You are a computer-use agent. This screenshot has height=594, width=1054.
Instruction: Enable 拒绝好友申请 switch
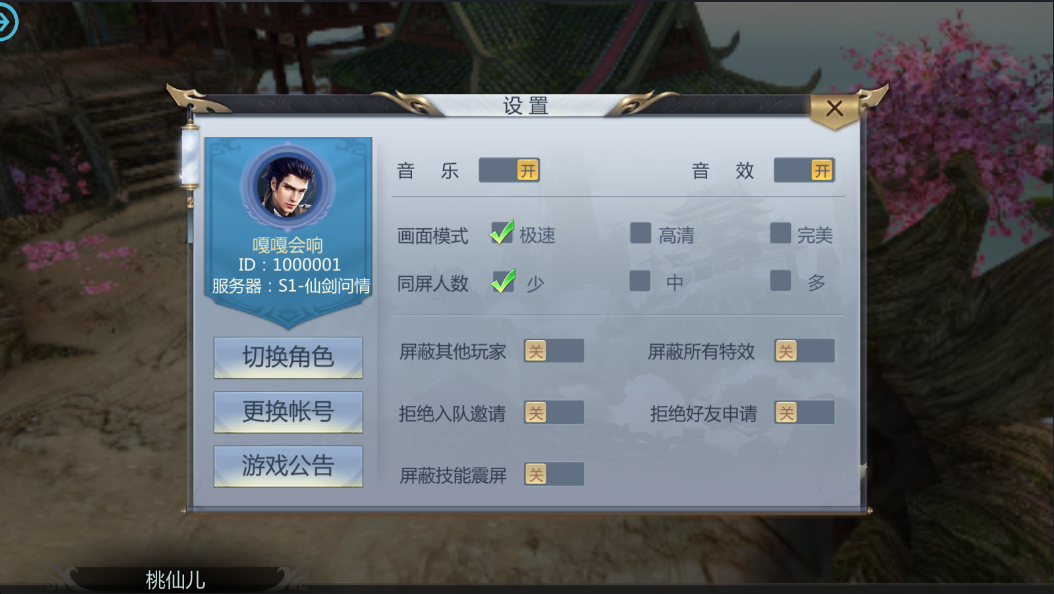(805, 413)
